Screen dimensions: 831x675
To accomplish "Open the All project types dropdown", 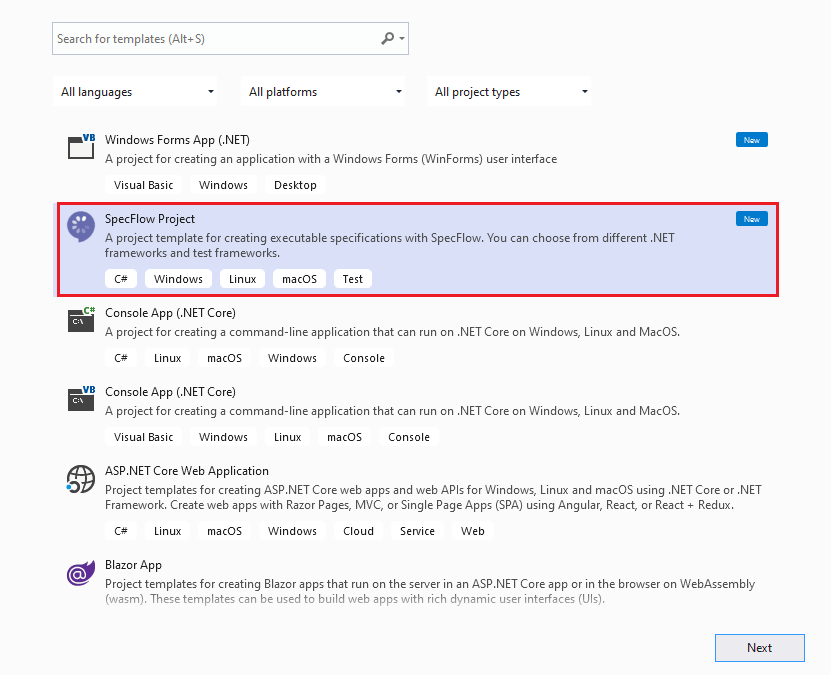I will click(x=509, y=92).
